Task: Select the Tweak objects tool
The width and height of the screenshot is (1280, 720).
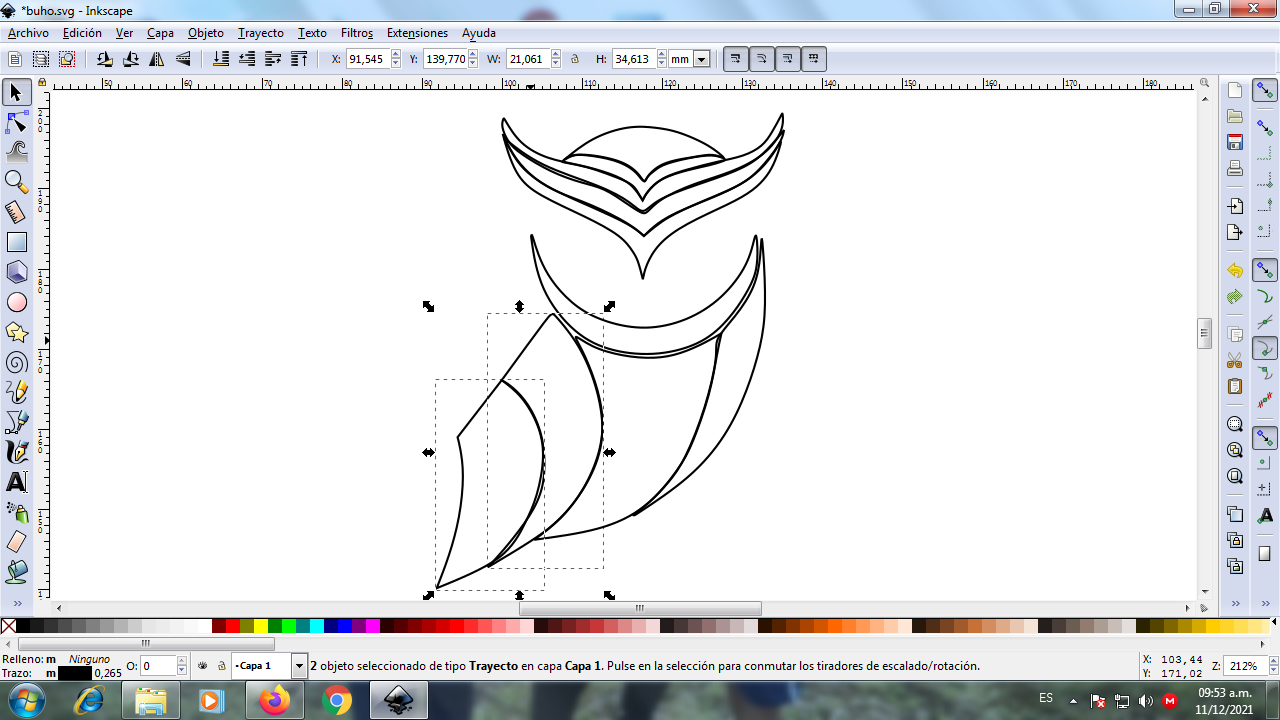Action: pos(16,152)
